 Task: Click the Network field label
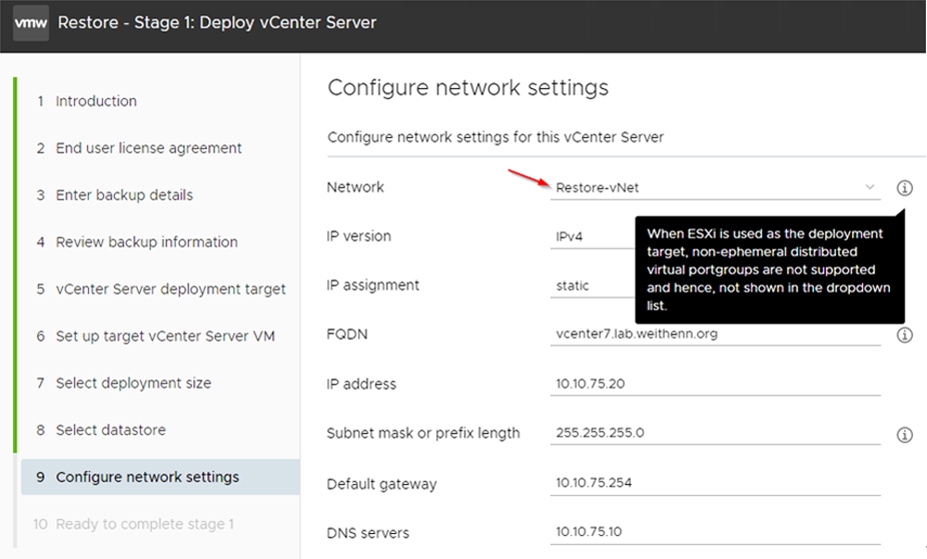click(355, 187)
